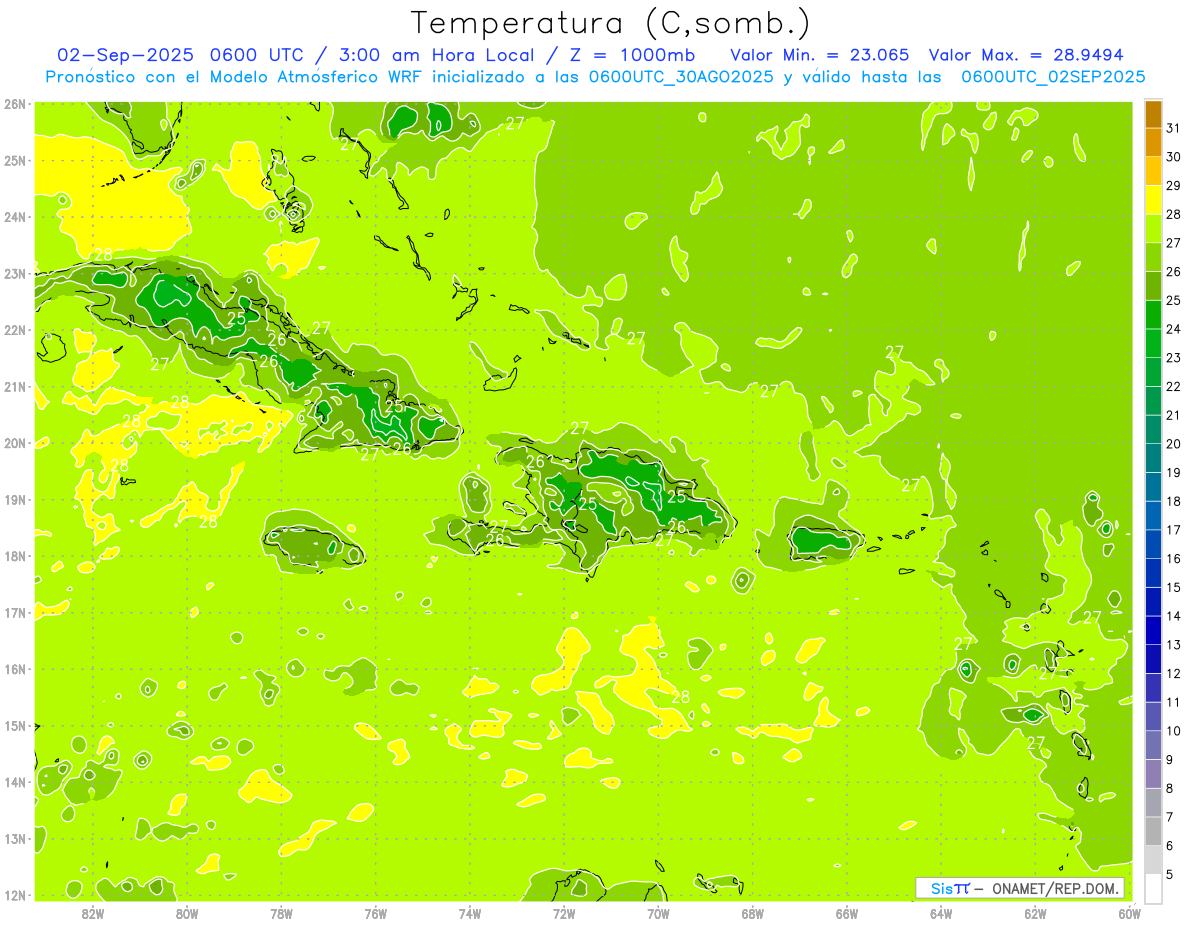Screen dimensions: 1200x927
Task: Click longitude label 76W
Action: tap(376, 913)
